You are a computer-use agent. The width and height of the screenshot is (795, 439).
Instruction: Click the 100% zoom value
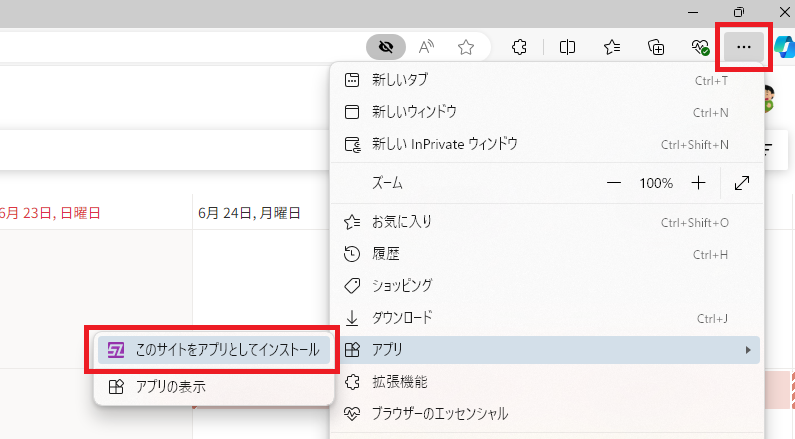(656, 183)
